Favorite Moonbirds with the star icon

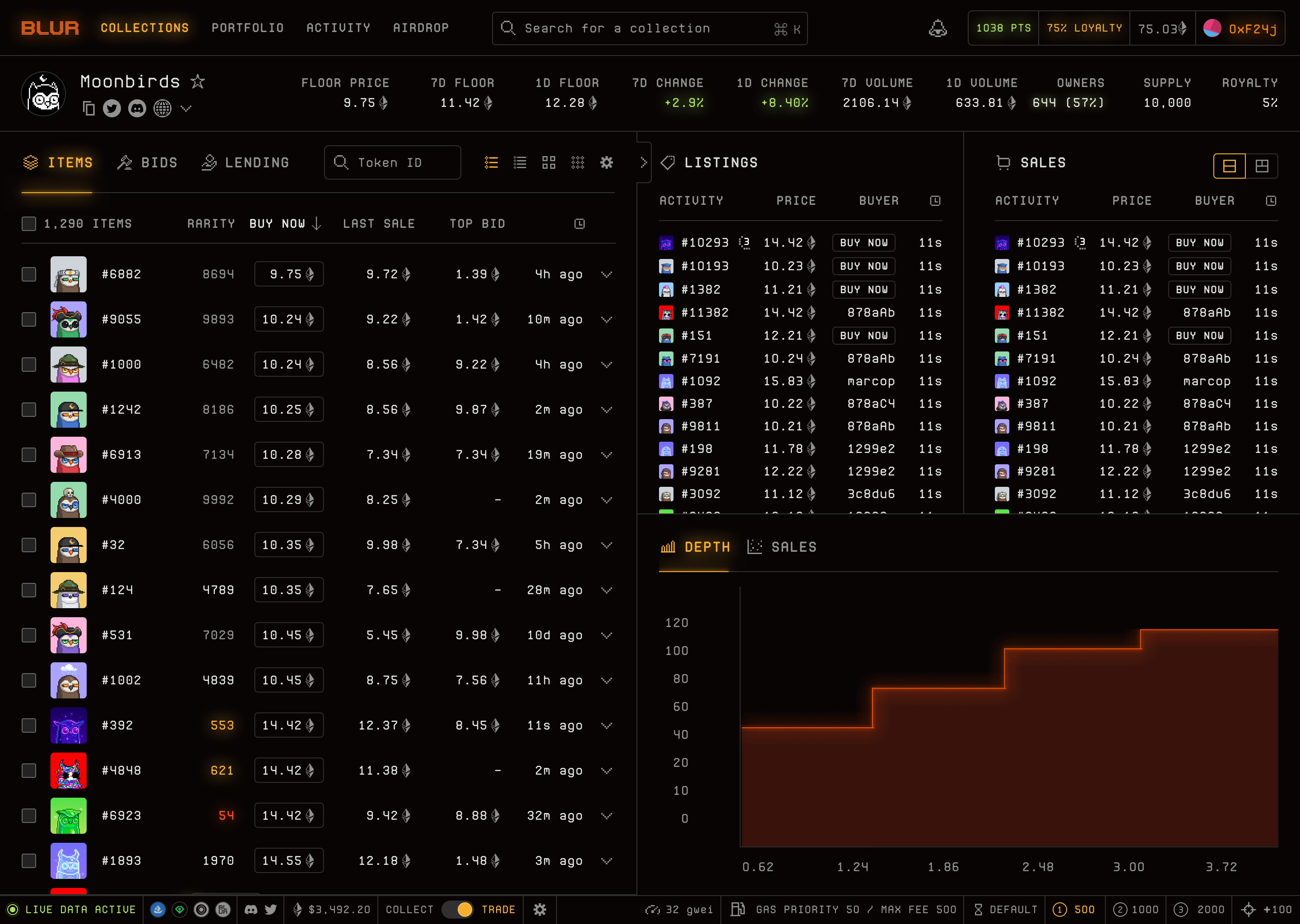198,81
